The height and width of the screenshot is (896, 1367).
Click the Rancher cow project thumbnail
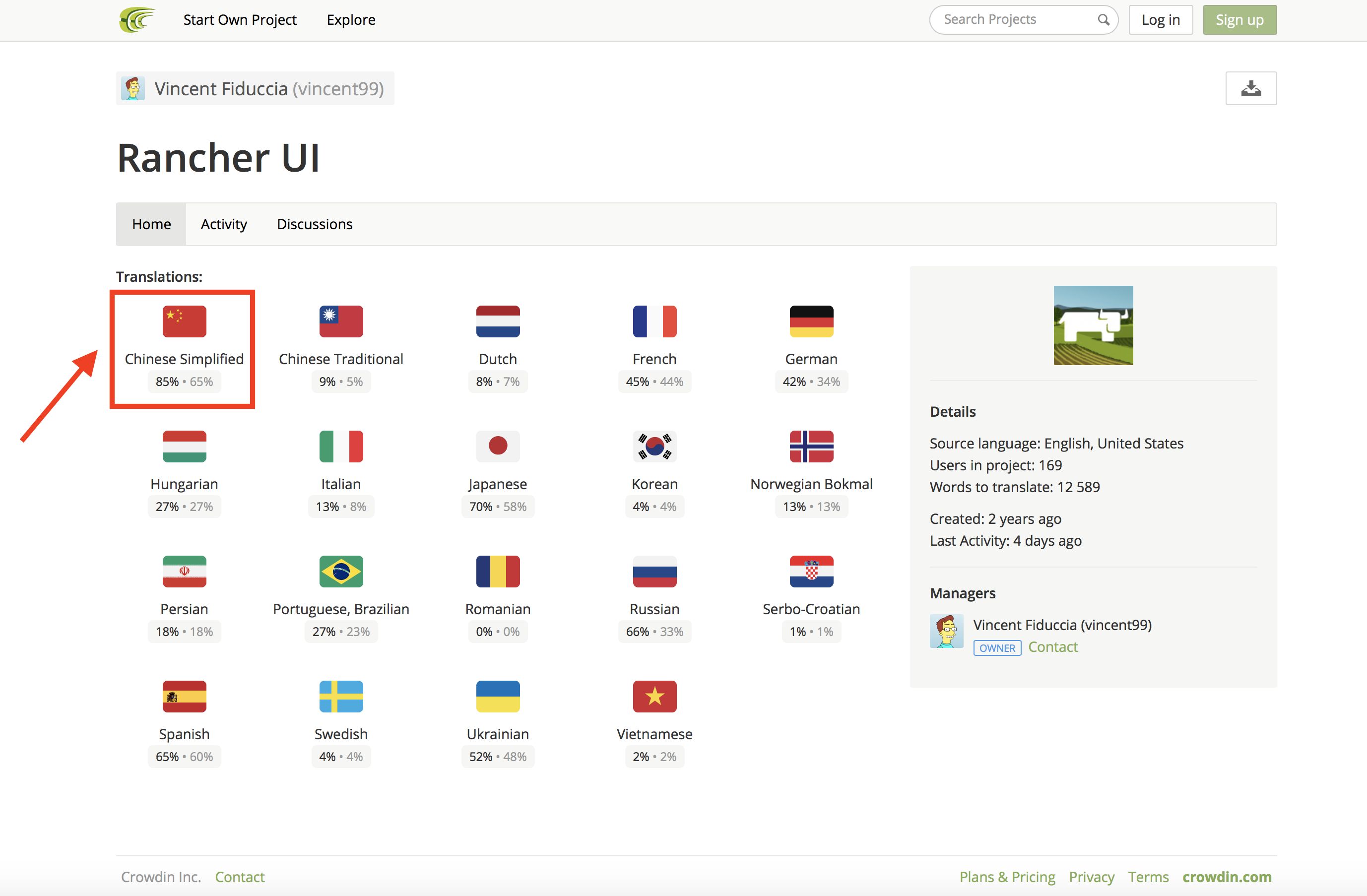tap(1093, 325)
